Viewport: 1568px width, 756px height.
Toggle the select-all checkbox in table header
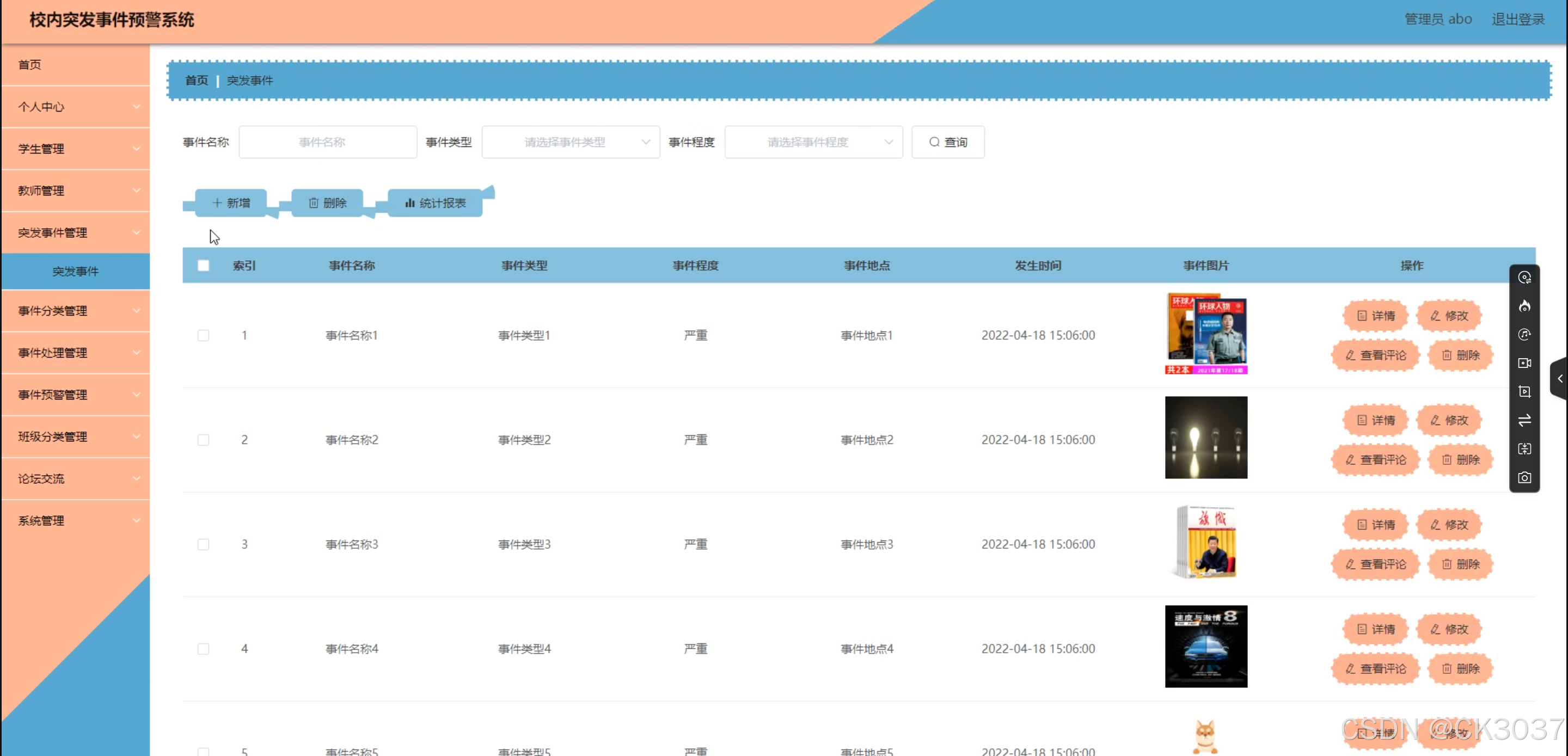pyautogui.click(x=203, y=266)
